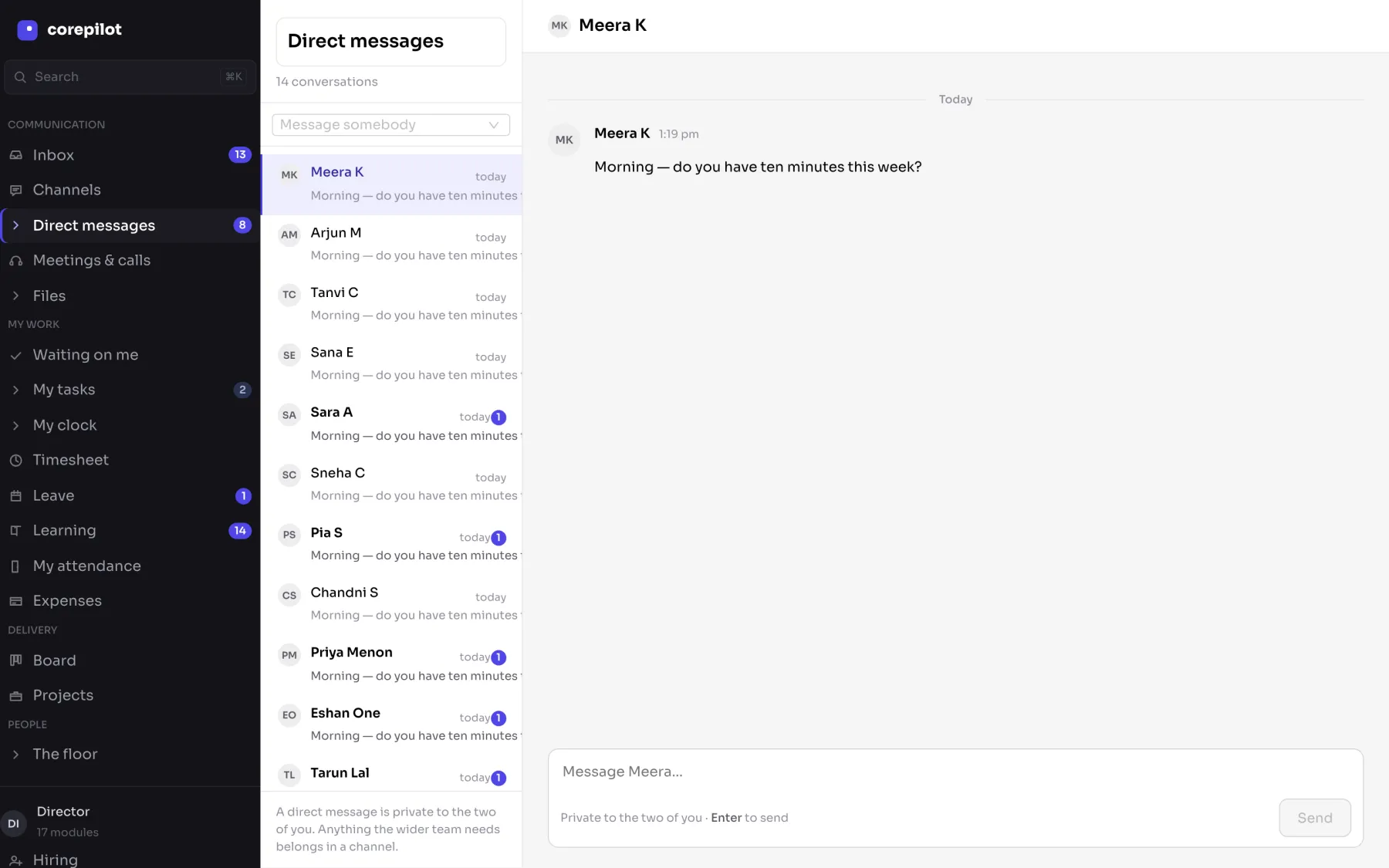
Task: Click the Projects briefcase icon
Action: click(15, 695)
